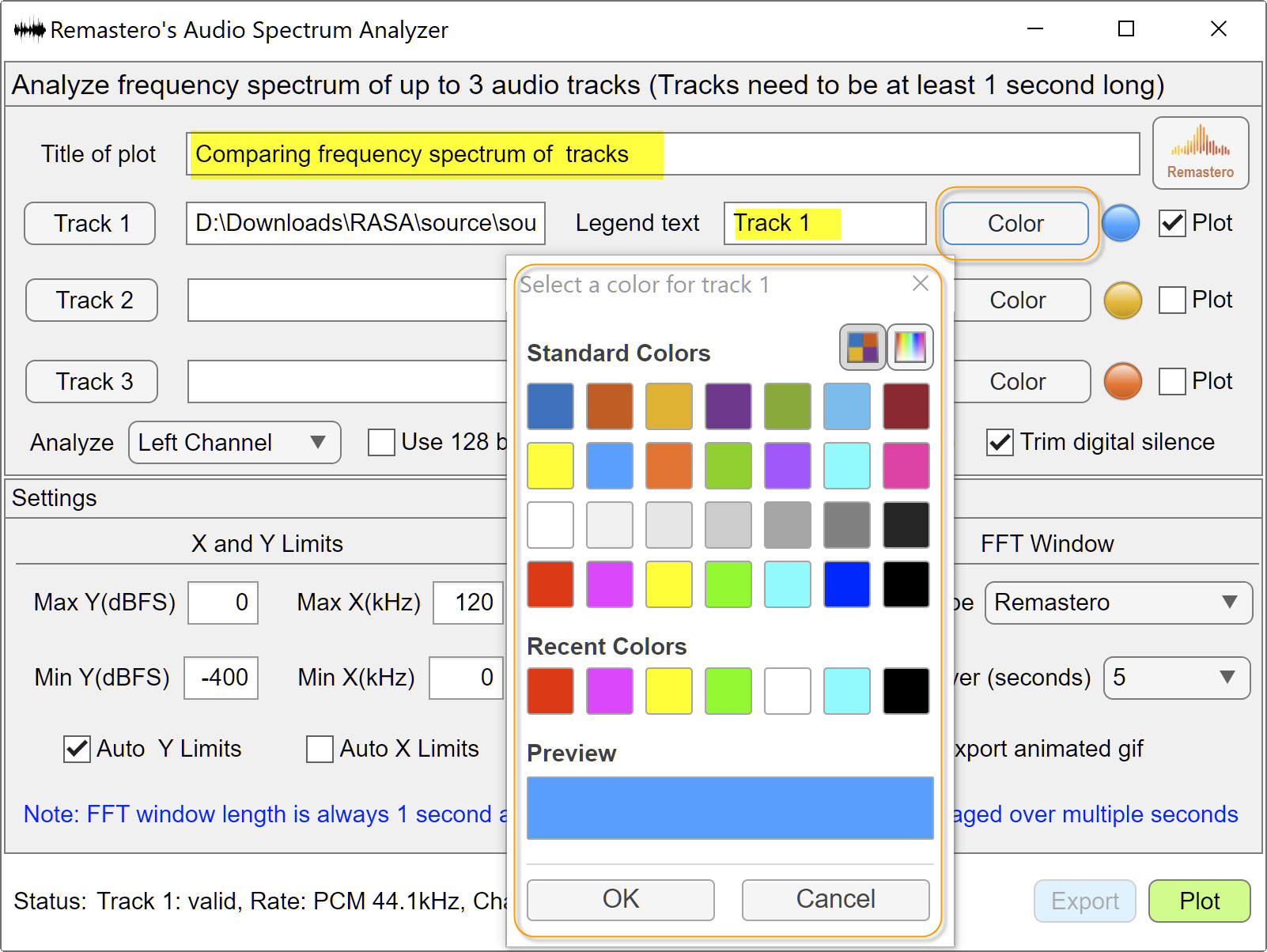
Task: Click the Max Y(dBFS) value field
Action: 223,603
